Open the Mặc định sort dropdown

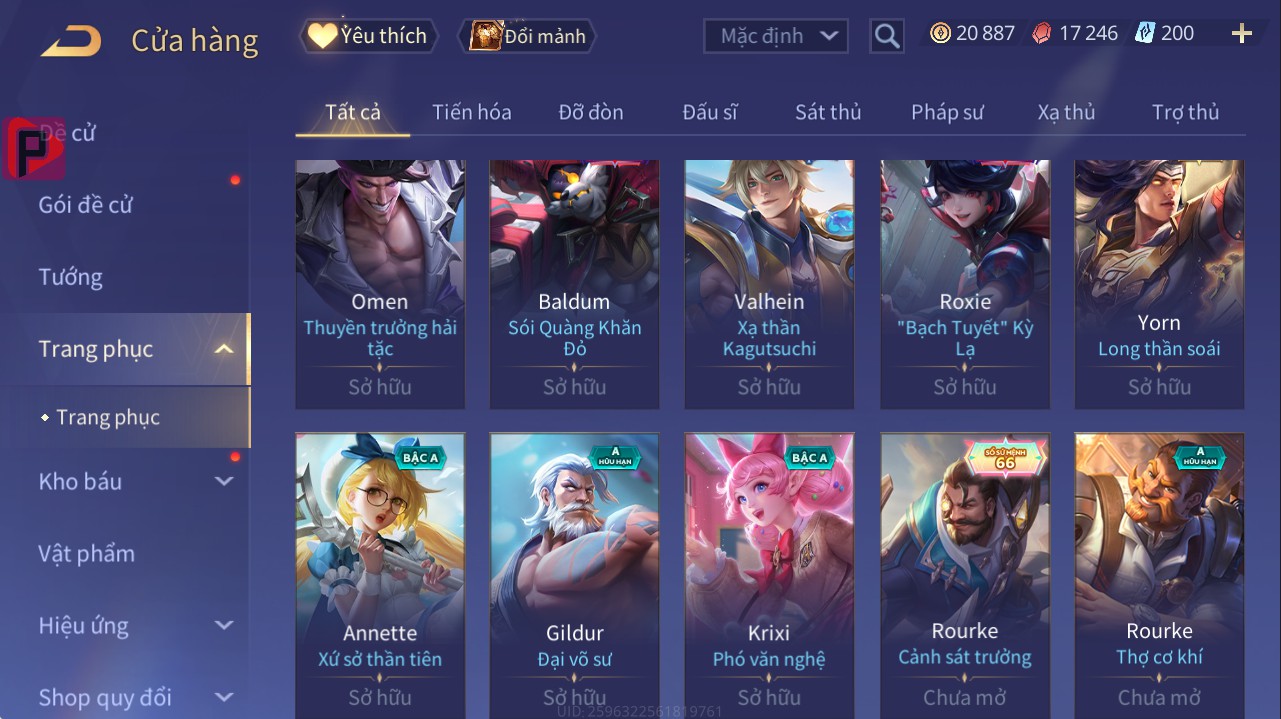(x=776, y=36)
